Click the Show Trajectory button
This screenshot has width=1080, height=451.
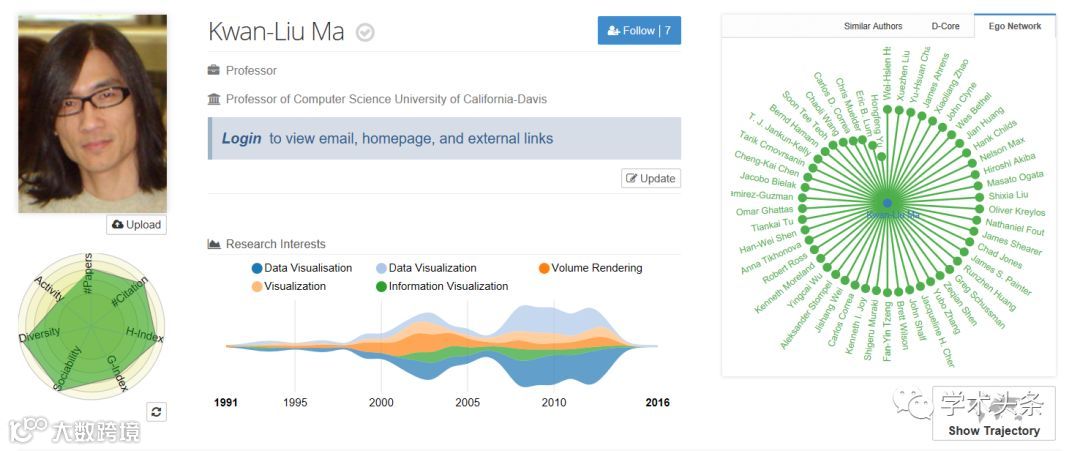coord(993,431)
